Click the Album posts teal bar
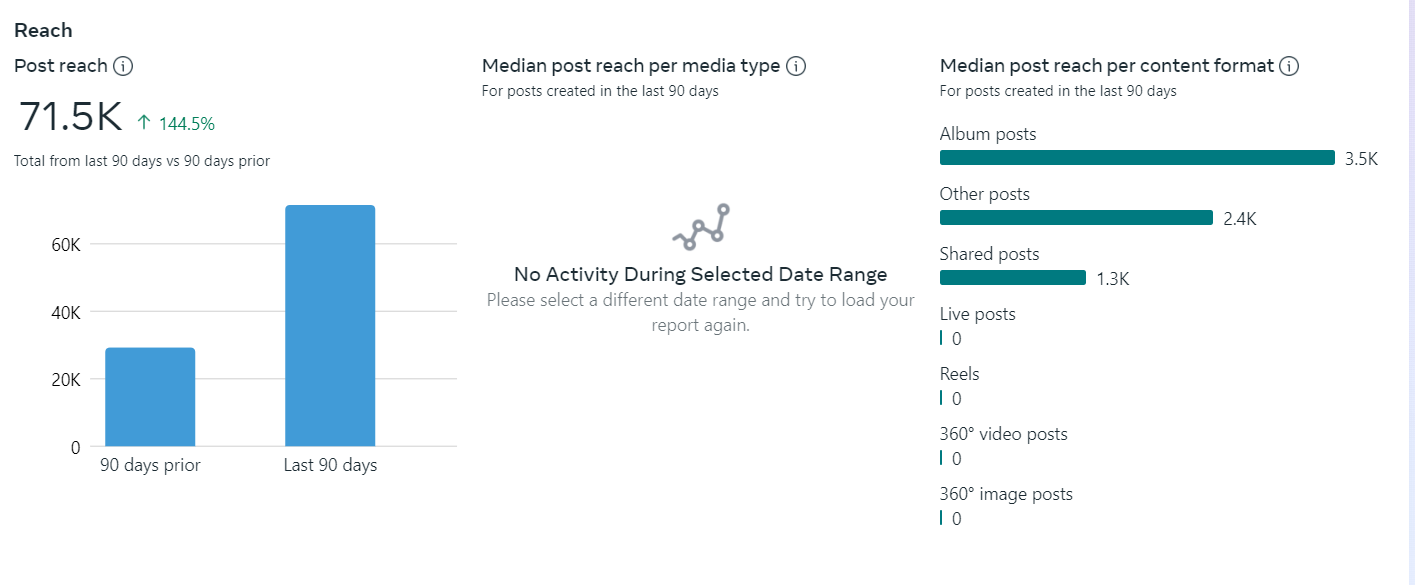The image size is (1415, 585). click(1137, 158)
